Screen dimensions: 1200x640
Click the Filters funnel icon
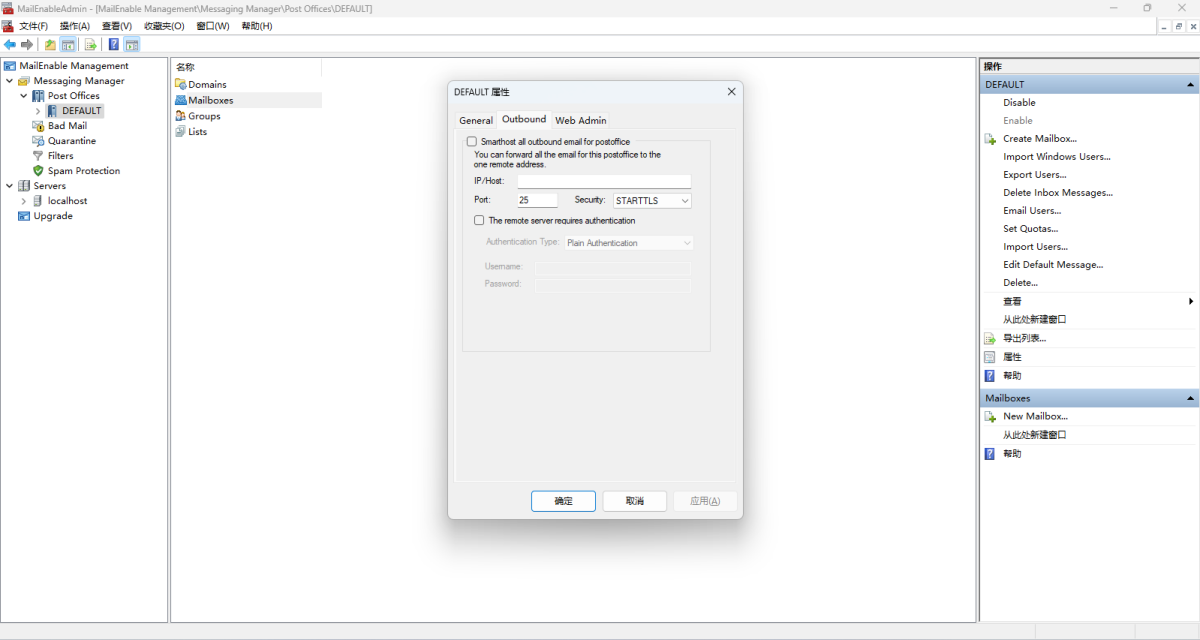tap(38, 156)
